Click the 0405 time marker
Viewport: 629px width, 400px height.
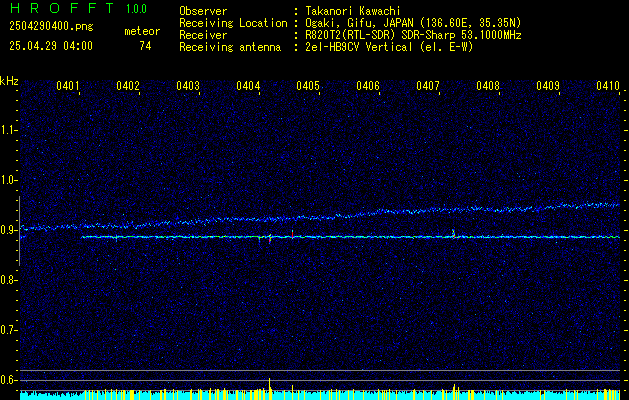coord(308,86)
